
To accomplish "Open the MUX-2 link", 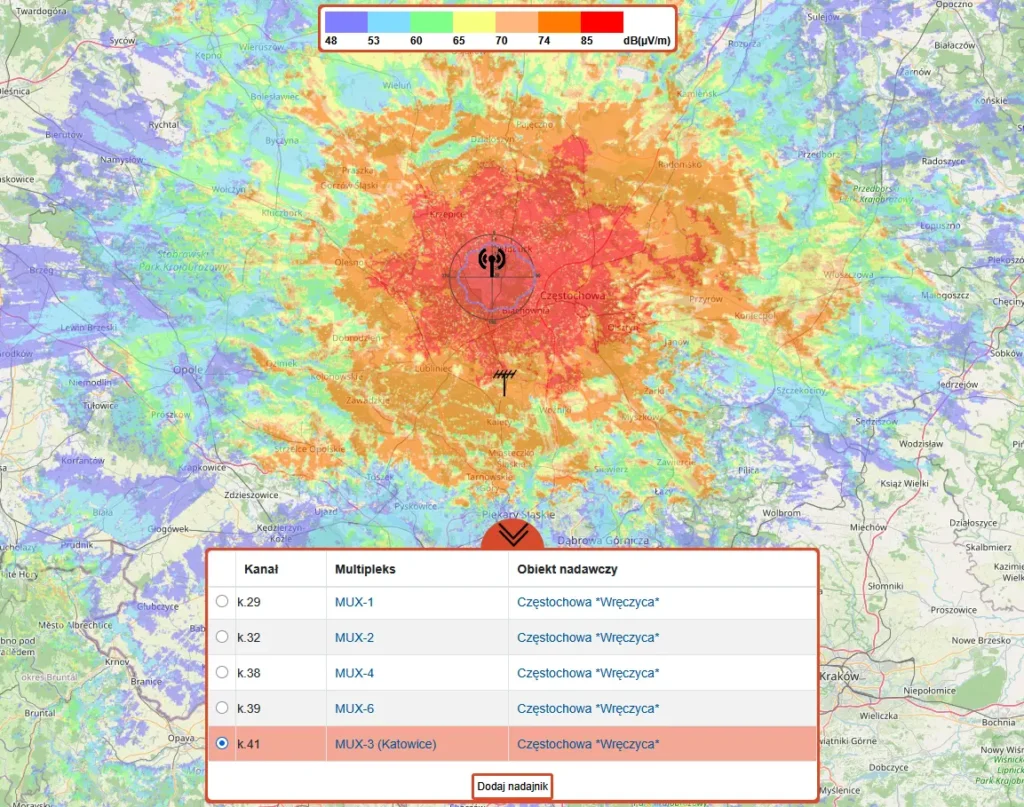I will pos(354,637).
